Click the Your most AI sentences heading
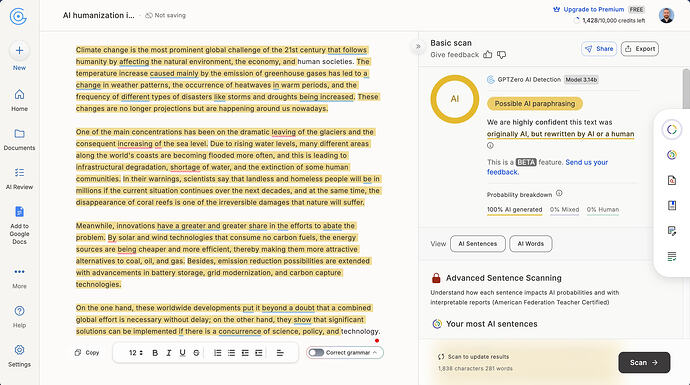 (x=492, y=324)
